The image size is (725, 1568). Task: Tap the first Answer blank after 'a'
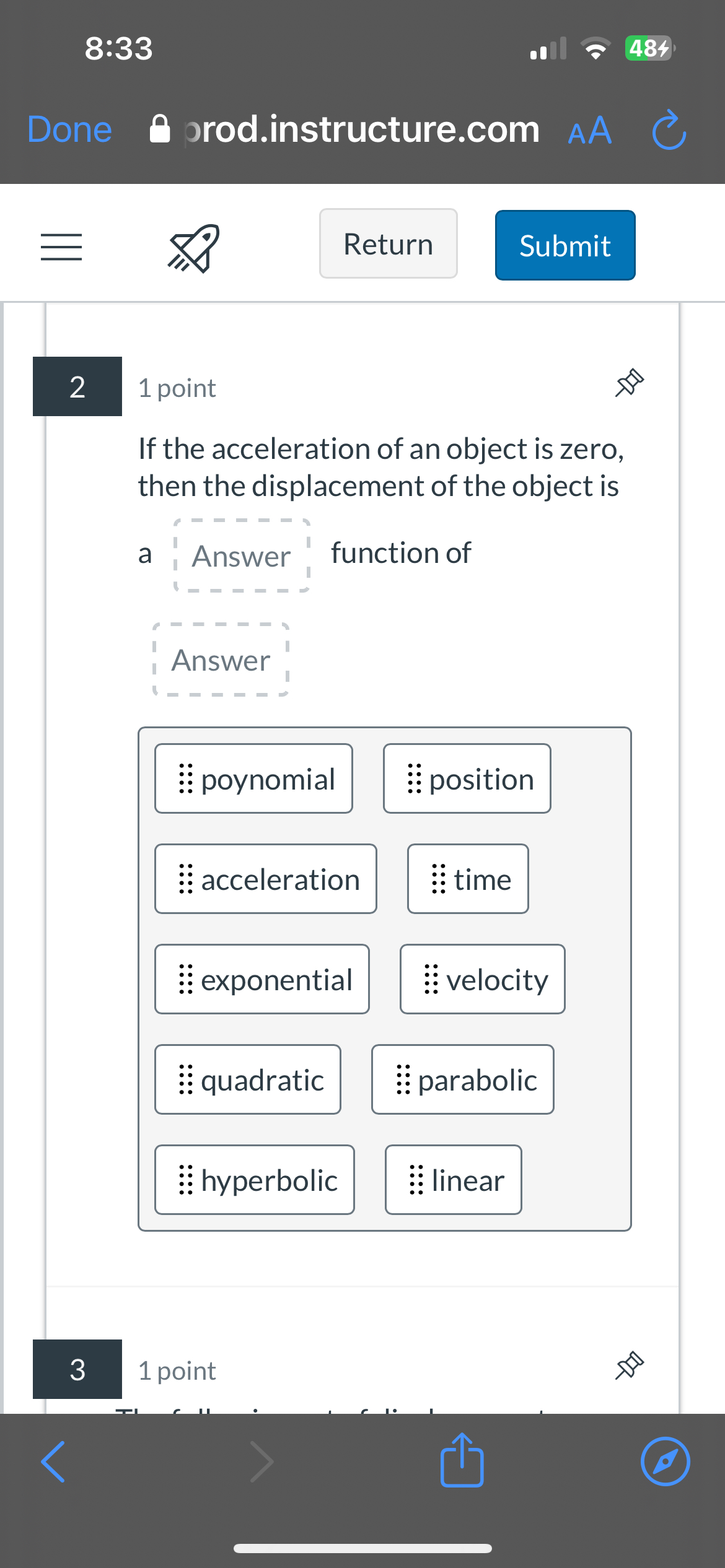[x=242, y=555]
